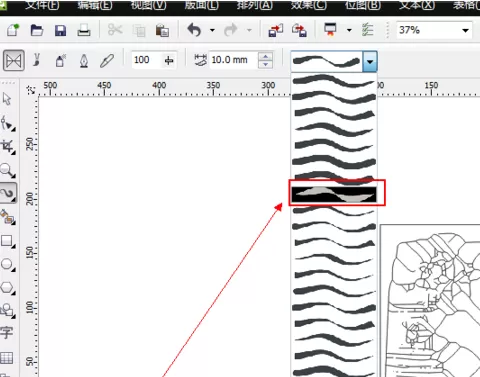Select the Artistic Media tool
Image resolution: width=480 pixels, height=377 pixels.
pos(8,193)
